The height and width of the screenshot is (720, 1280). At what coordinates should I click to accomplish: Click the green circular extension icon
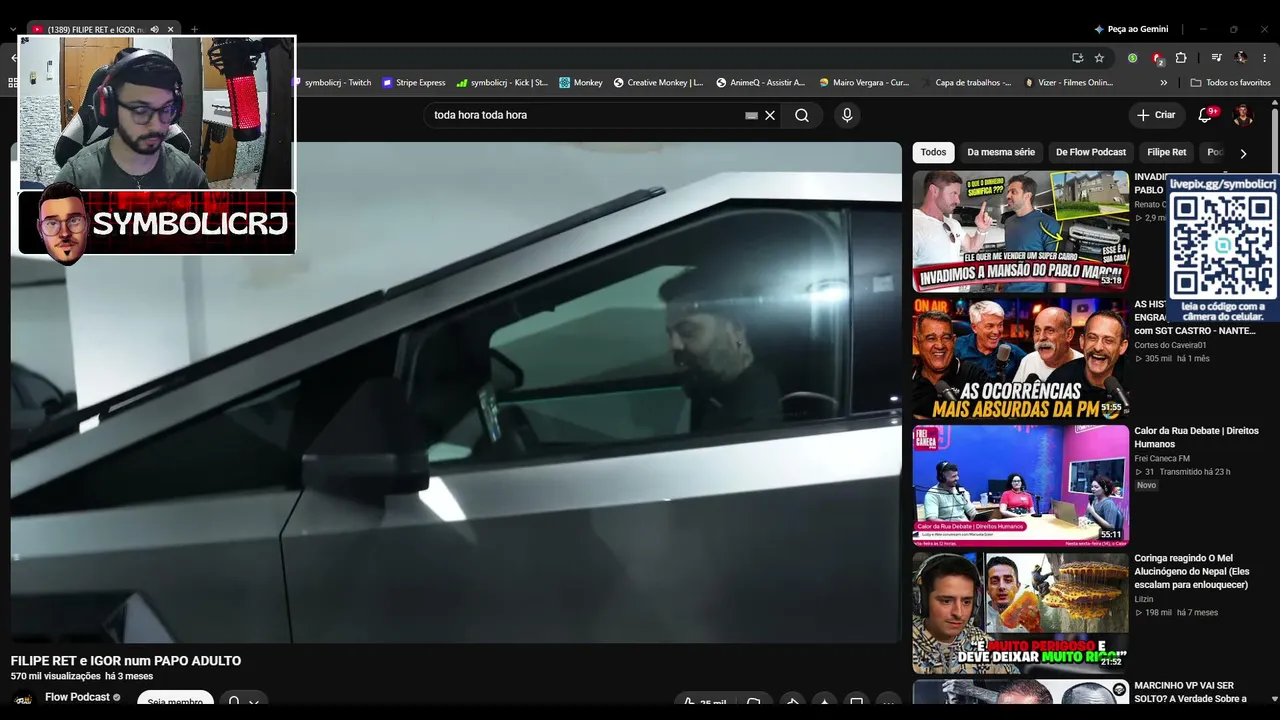(x=1132, y=58)
